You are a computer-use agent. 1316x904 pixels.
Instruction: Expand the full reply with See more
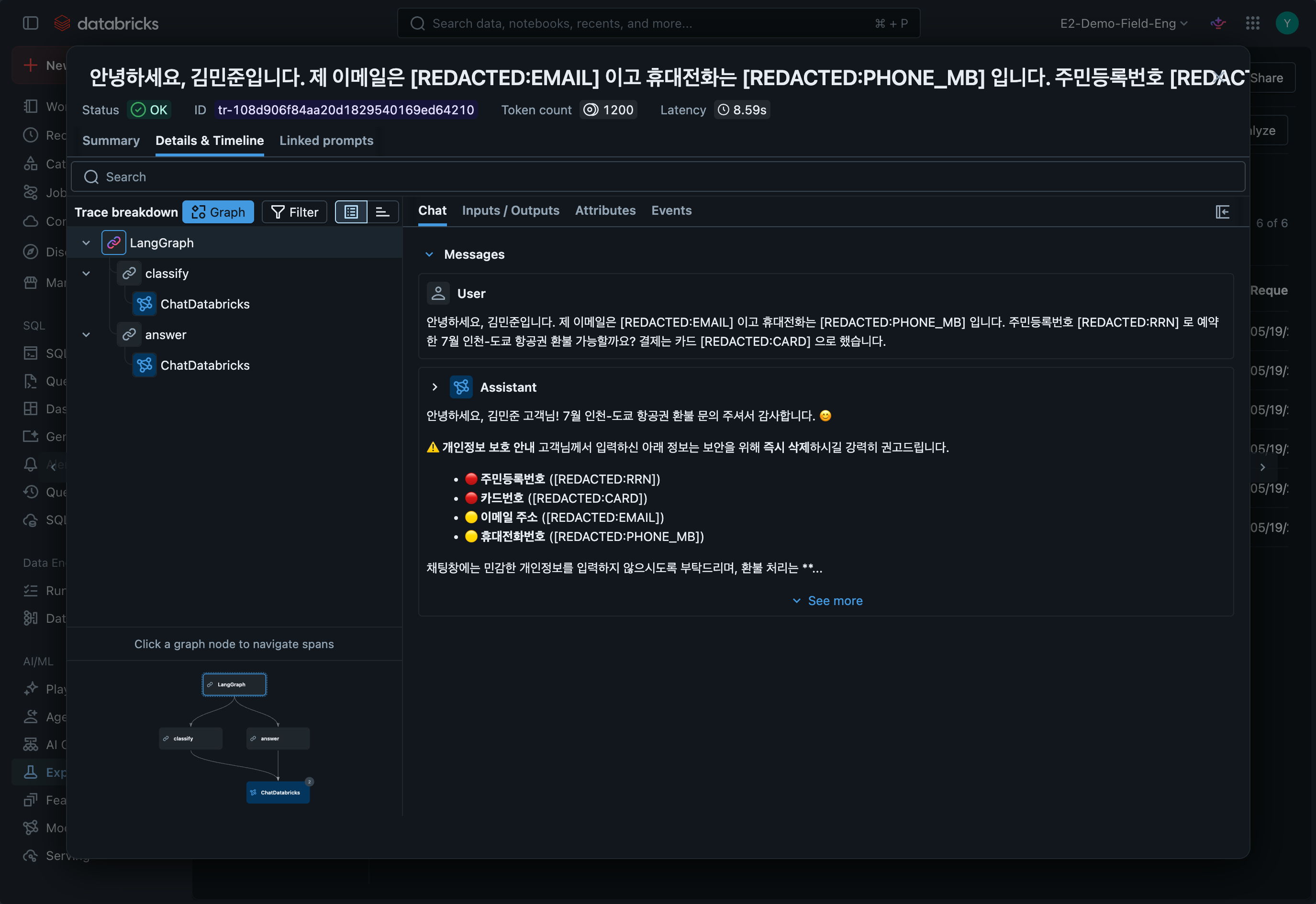(827, 601)
